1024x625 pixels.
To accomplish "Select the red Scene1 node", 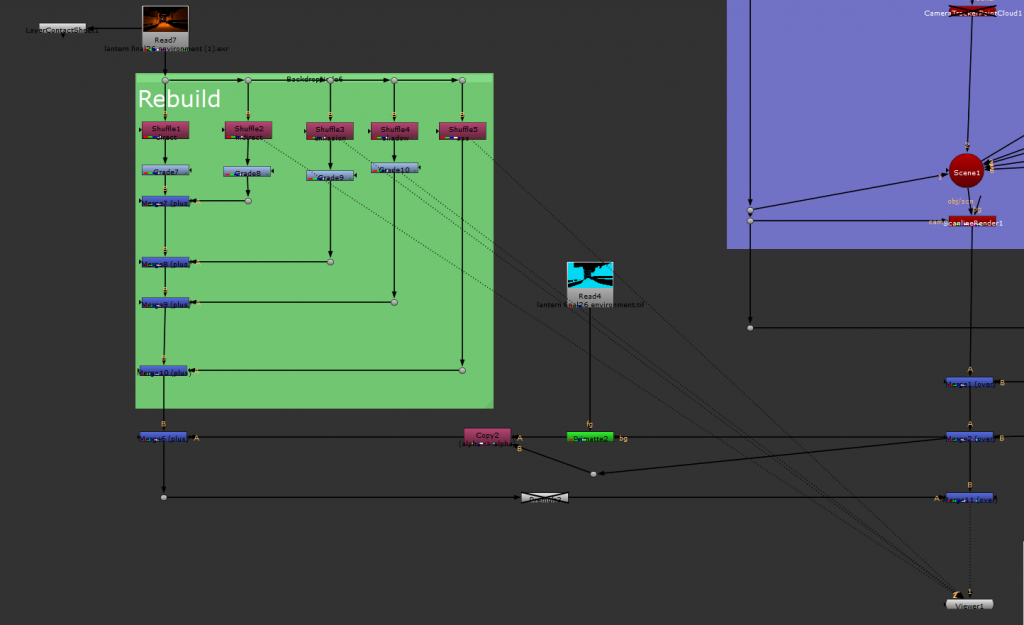I will pyautogui.click(x=966, y=171).
